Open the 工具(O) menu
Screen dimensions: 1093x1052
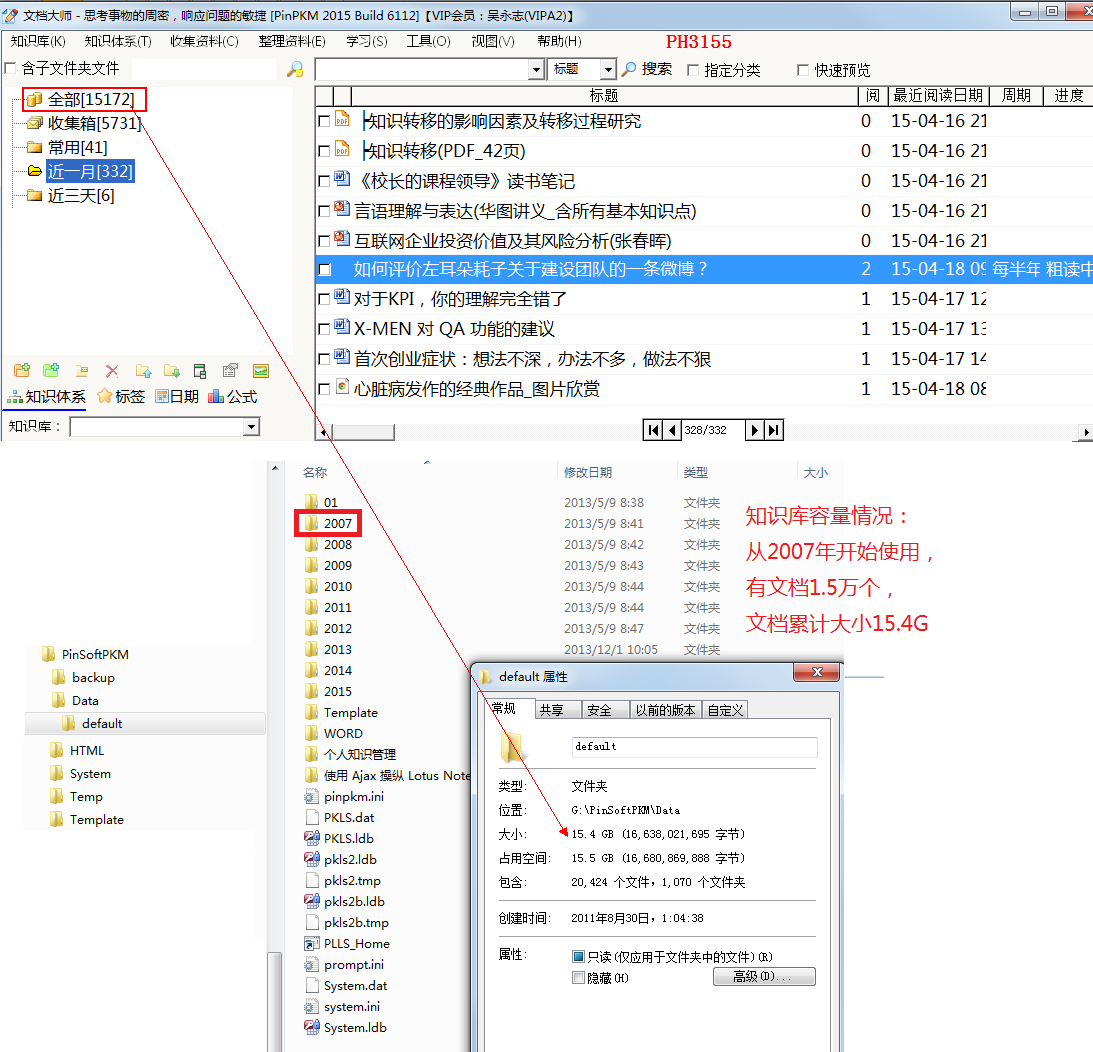pyautogui.click(x=428, y=41)
